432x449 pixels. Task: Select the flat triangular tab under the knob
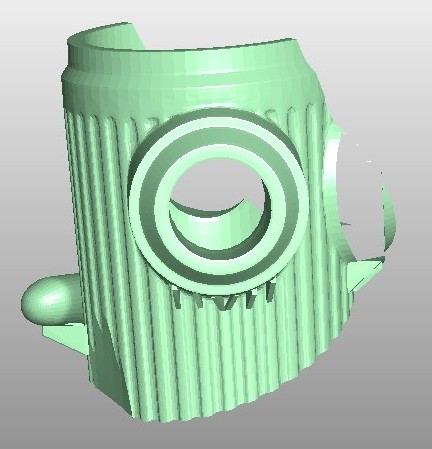65,336
